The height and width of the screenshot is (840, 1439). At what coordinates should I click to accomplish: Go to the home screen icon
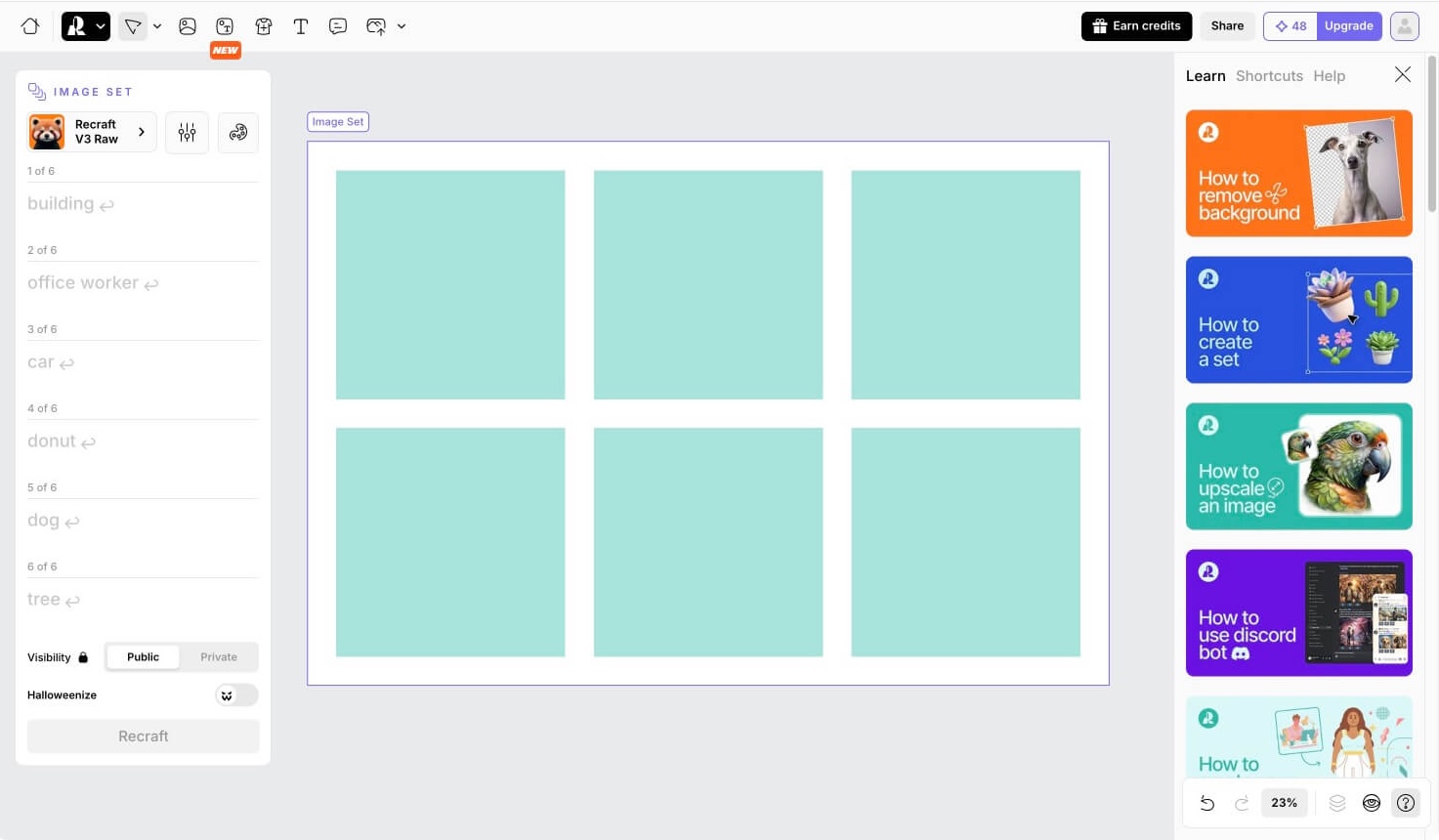point(30,26)
